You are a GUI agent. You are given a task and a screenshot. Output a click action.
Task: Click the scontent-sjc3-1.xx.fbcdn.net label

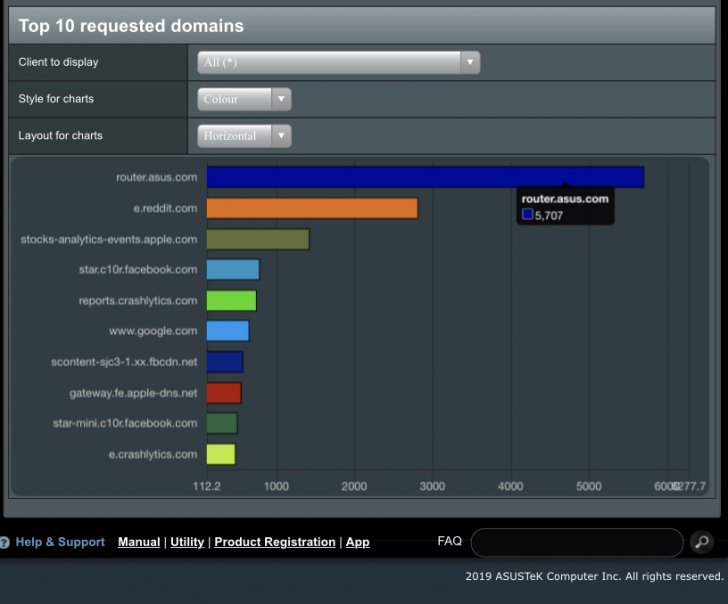point(124,362)
